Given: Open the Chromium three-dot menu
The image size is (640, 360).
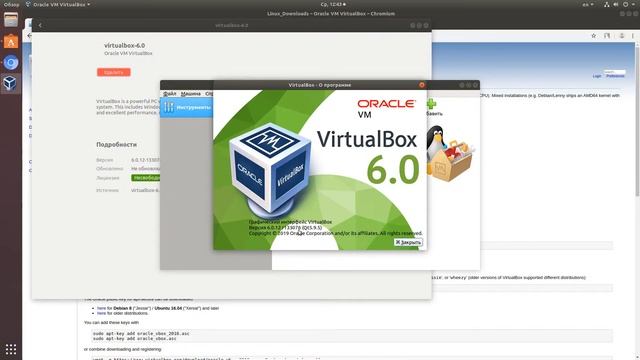Looking at the screenshot, I should [x=633, y=36].
